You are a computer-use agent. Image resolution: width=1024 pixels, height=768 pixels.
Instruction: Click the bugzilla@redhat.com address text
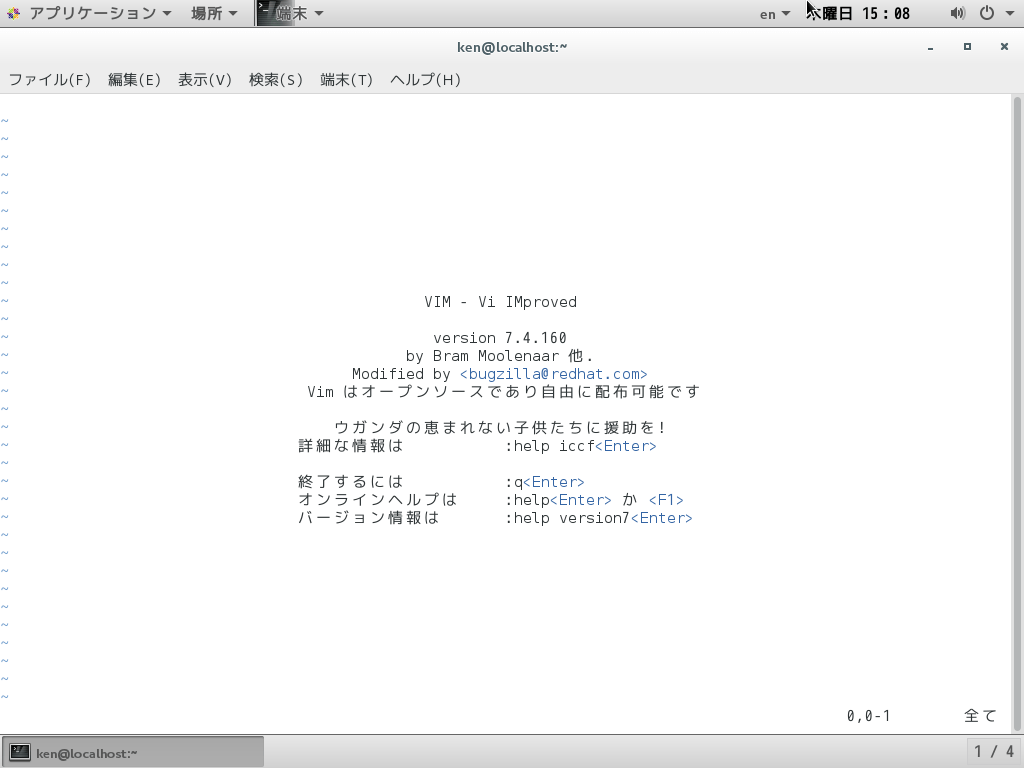(553, 374)
